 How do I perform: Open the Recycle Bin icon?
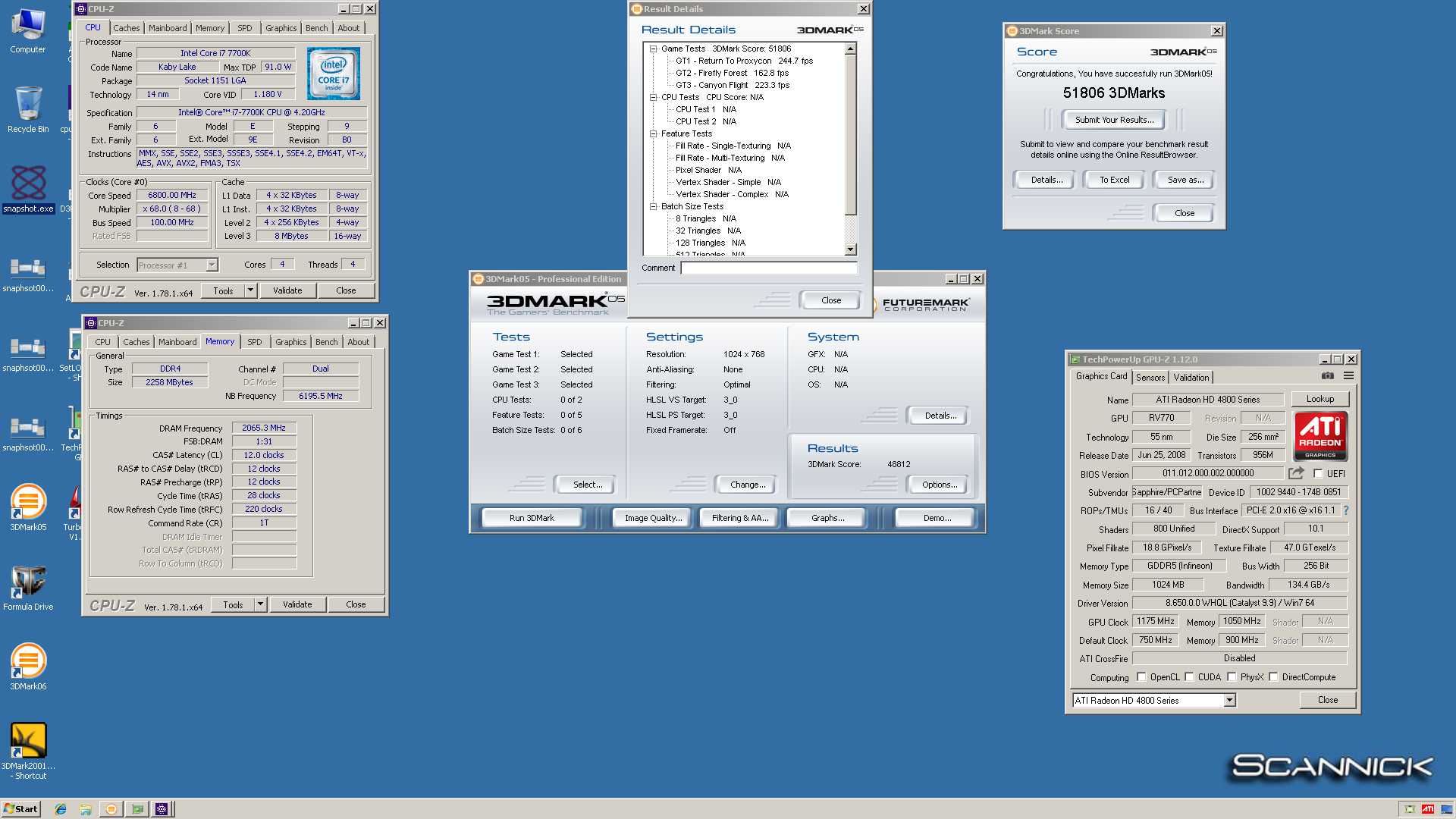(x=28, y=109)
